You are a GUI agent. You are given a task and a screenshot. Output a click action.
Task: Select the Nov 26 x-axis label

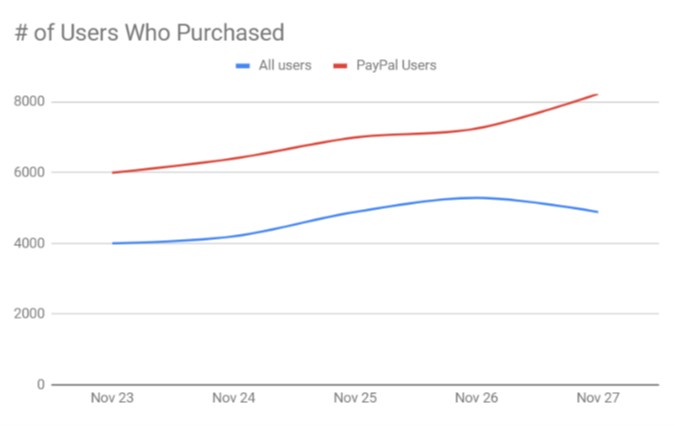click(476, 399)
